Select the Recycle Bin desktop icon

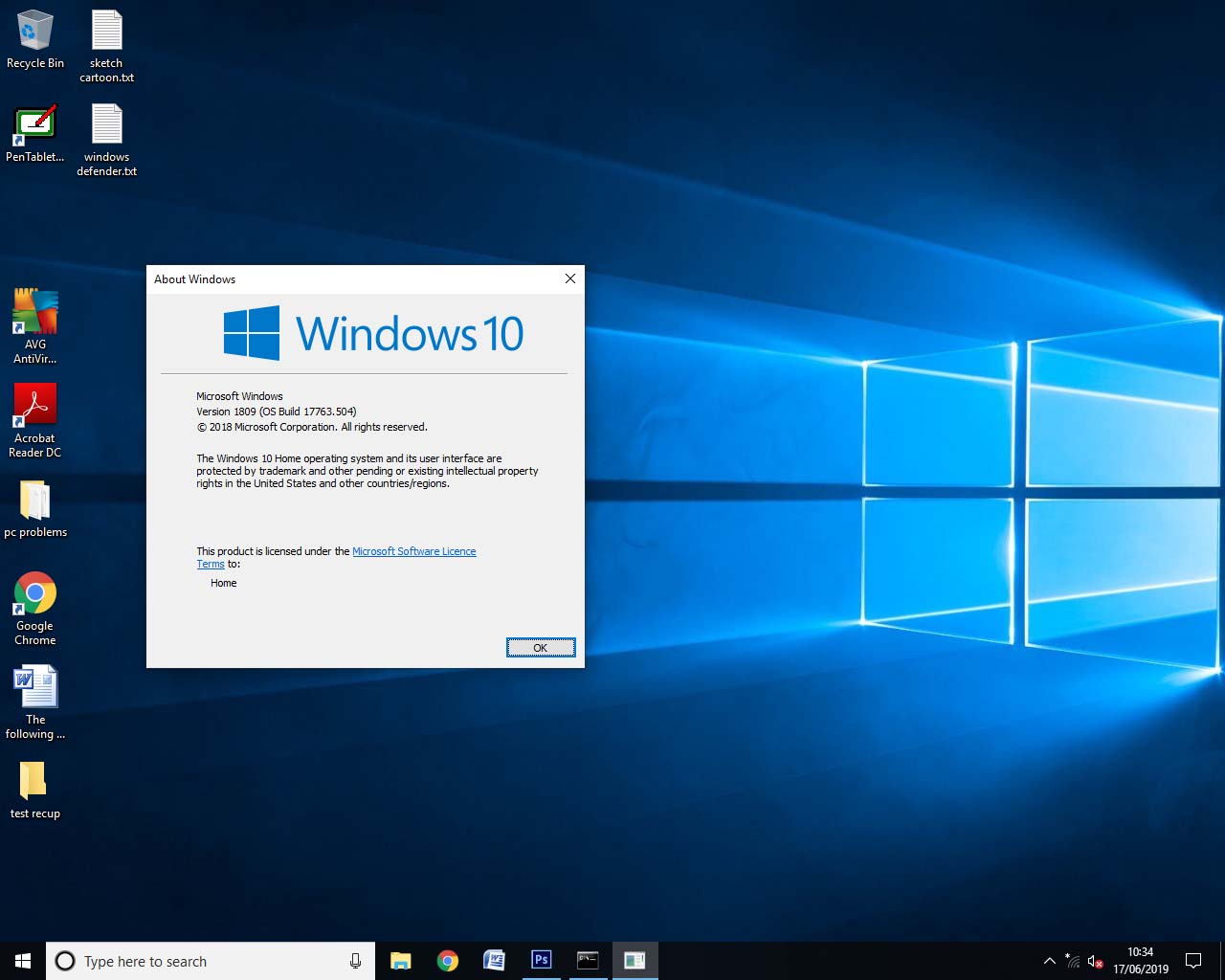35,40
